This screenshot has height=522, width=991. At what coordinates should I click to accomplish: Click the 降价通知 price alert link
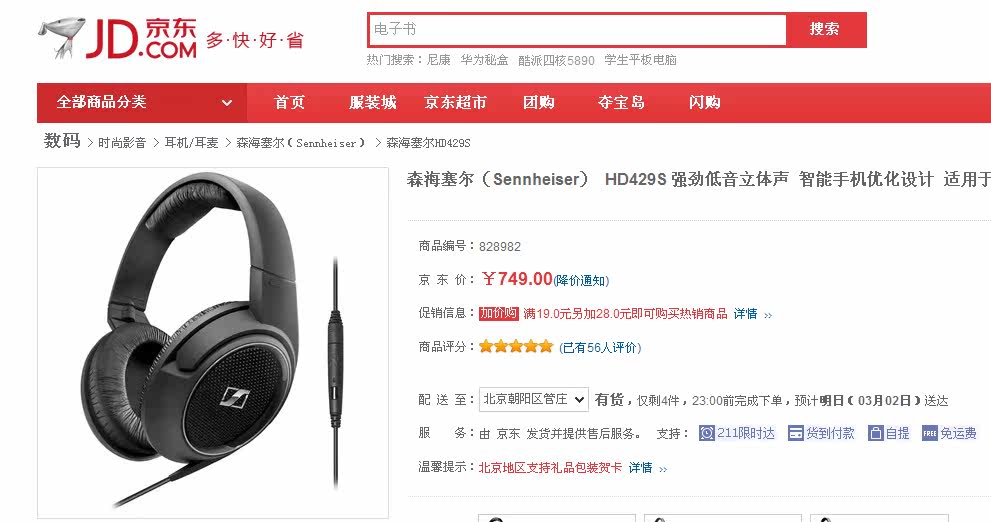click(x=581, y=281)
